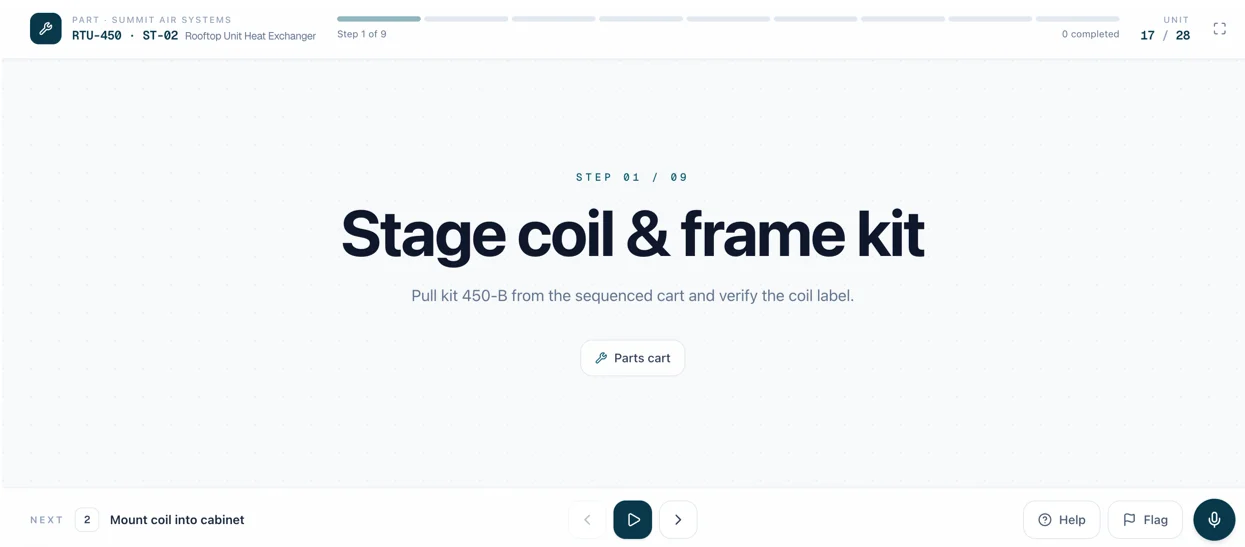
Task: Activate the microphone voice button
Action: point(1214,520)
